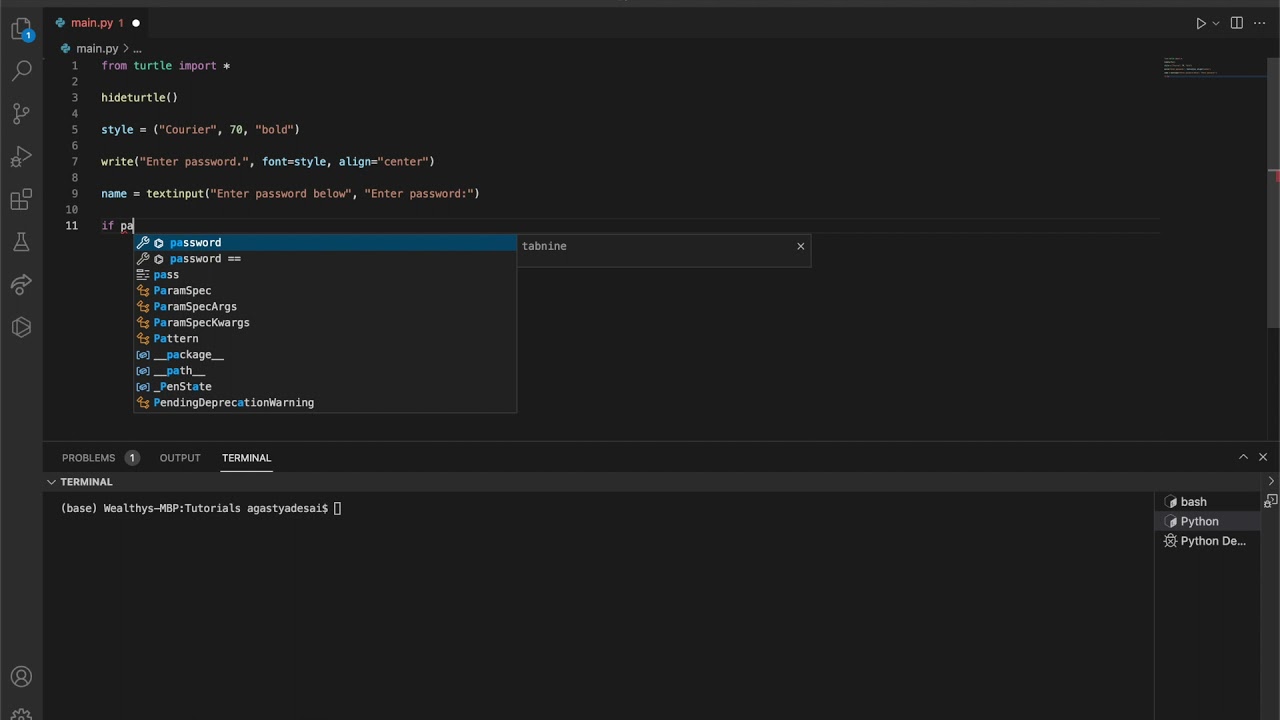Click the terminal prompt input area
1280x720 pixels.
coord(337,508)
